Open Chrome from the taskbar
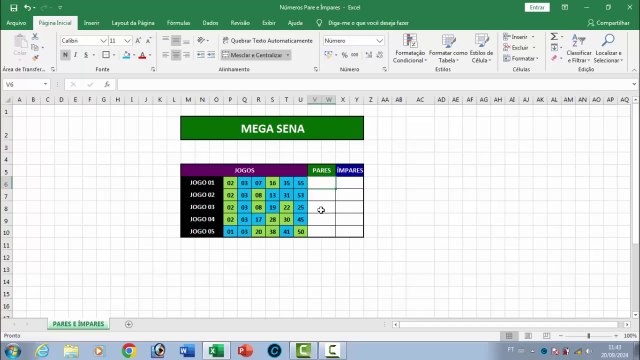The height and width of the screenshot is (360, 640). 129,351
